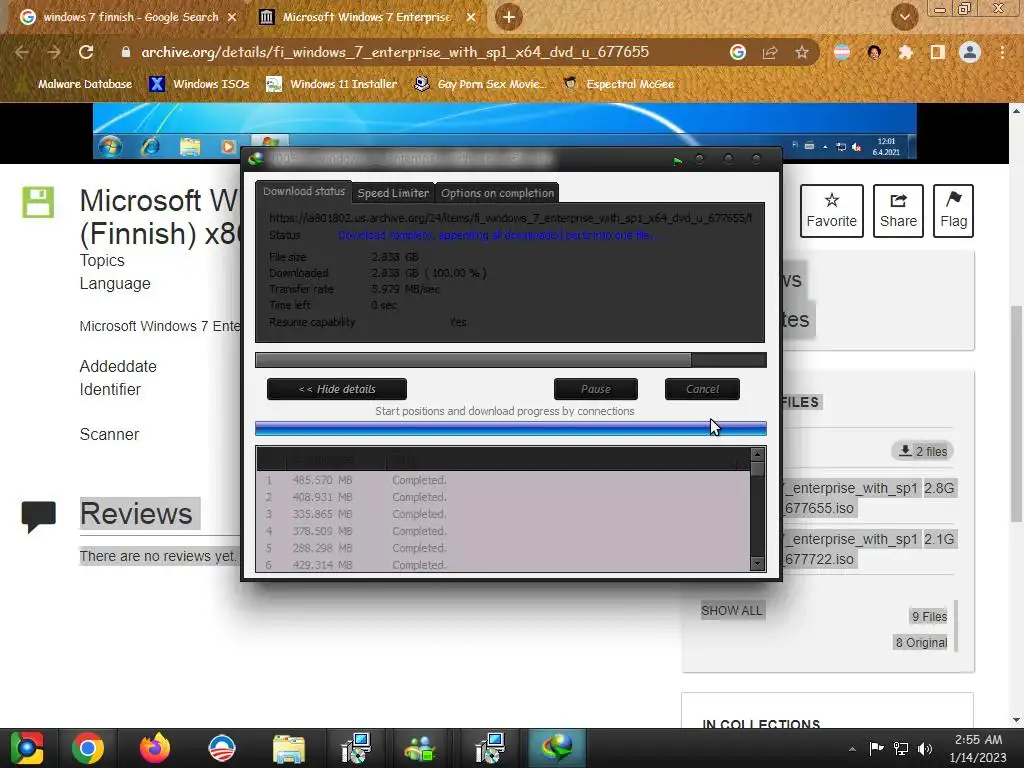Viewport: 1024px width, 768px height.
Task: Download 2 files link
Action: [922, 451]
